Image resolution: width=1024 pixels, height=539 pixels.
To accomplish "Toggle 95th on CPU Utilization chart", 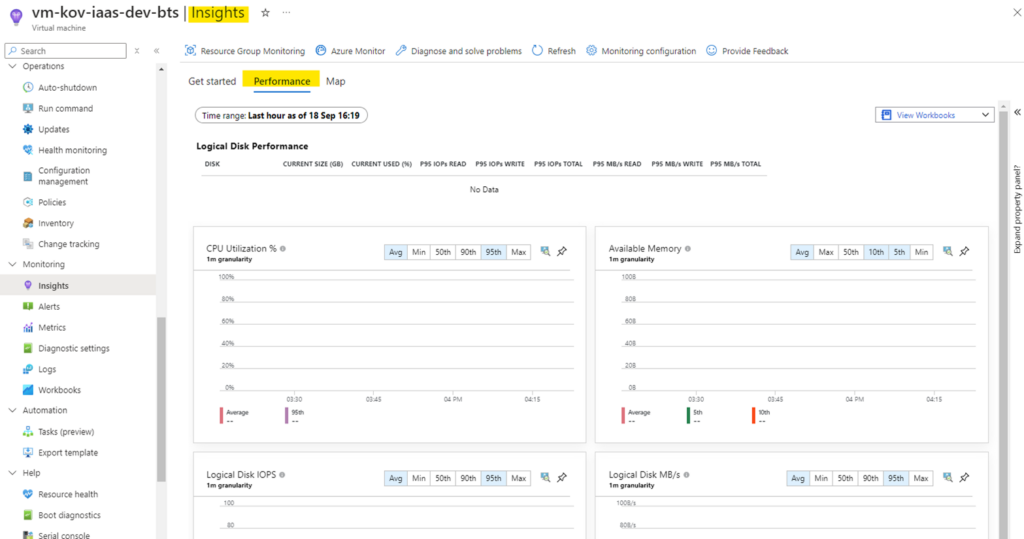I will (x=493, y=252).
